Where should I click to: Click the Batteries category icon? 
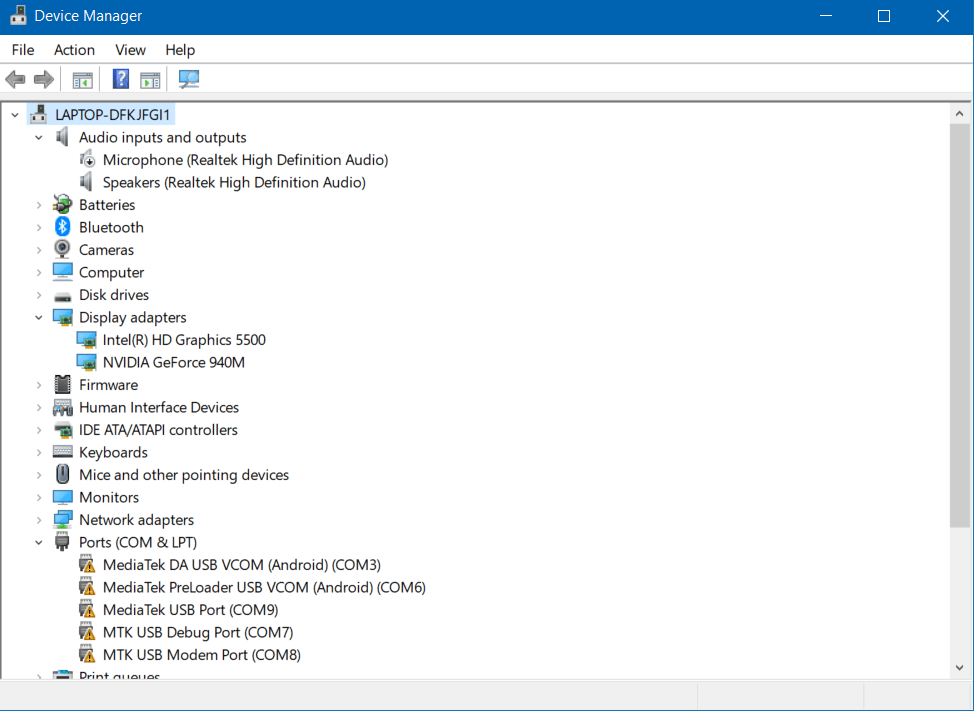coord(63,205)
